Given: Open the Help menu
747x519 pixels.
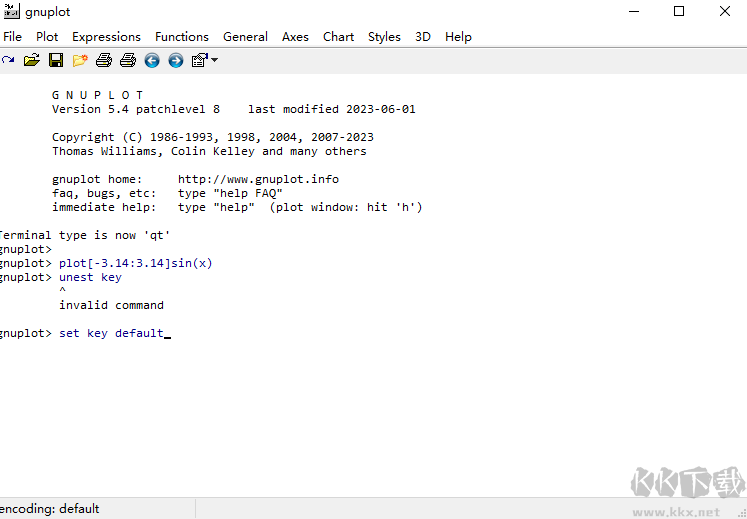Looking at the screenshot, I should 458,36.
